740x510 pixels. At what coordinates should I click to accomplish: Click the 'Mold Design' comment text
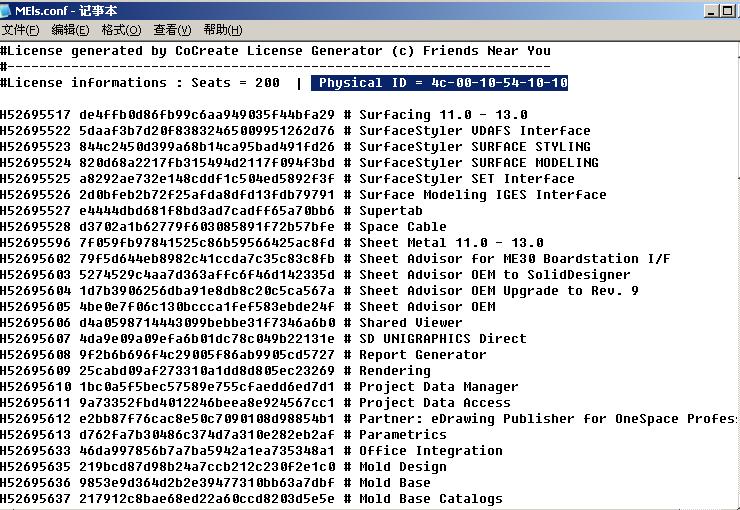click(x=403, y=467)
